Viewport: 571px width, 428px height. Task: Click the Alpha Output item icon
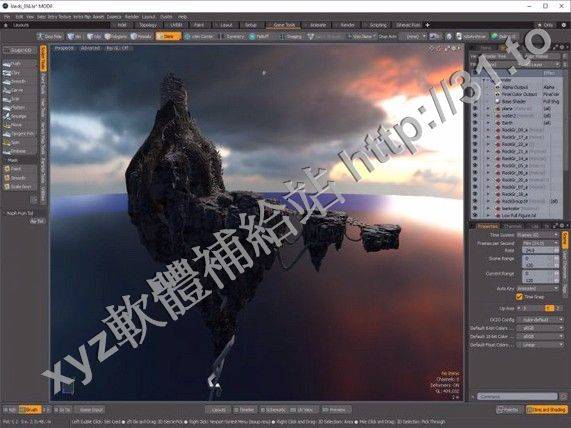point(497,87)
